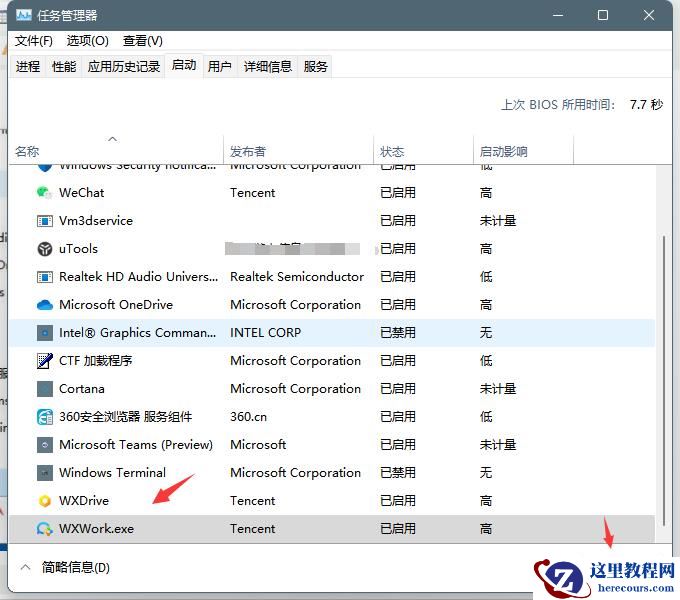Click Realtek Semiconductor publisher cell
The width and height of the screenshot is (680, 600).
tap(297, 277)
